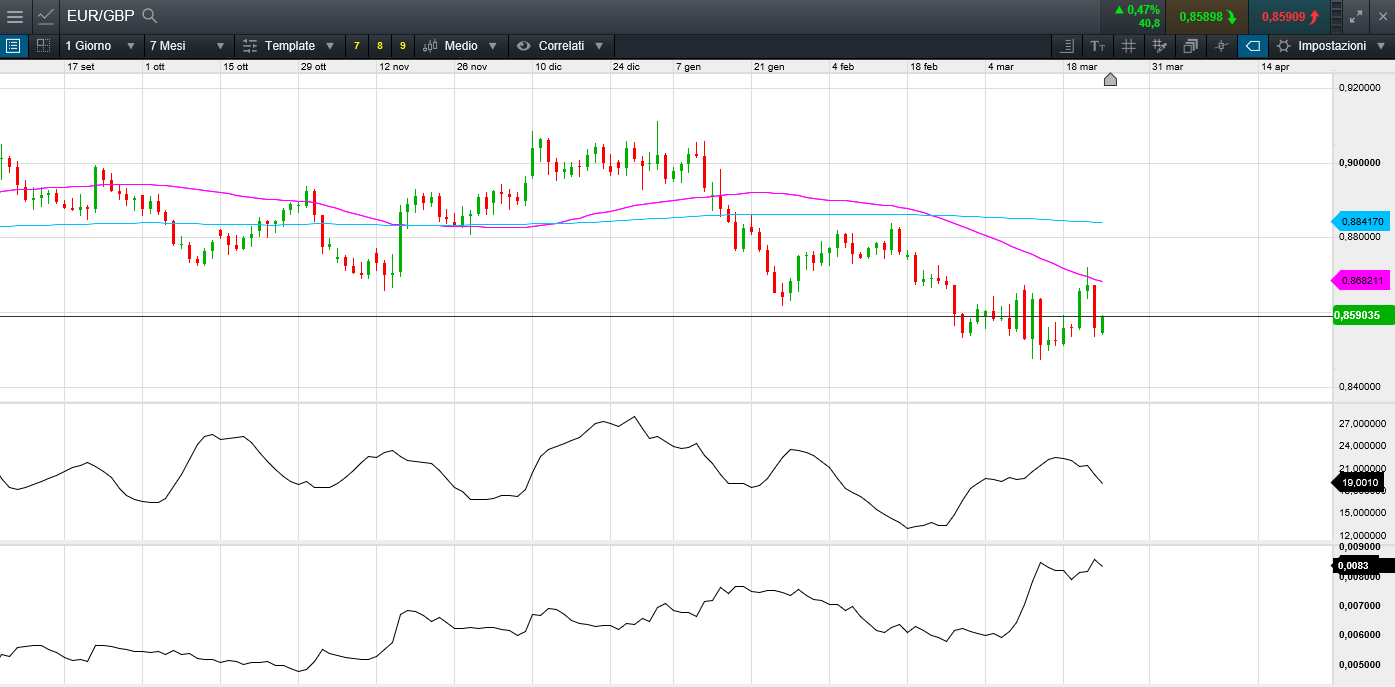Image resolution: width=1395 pixels, height=687 pixels.
Task: Click the line chart icon beside EUR/GBP
Action: [x=46, y=16]
